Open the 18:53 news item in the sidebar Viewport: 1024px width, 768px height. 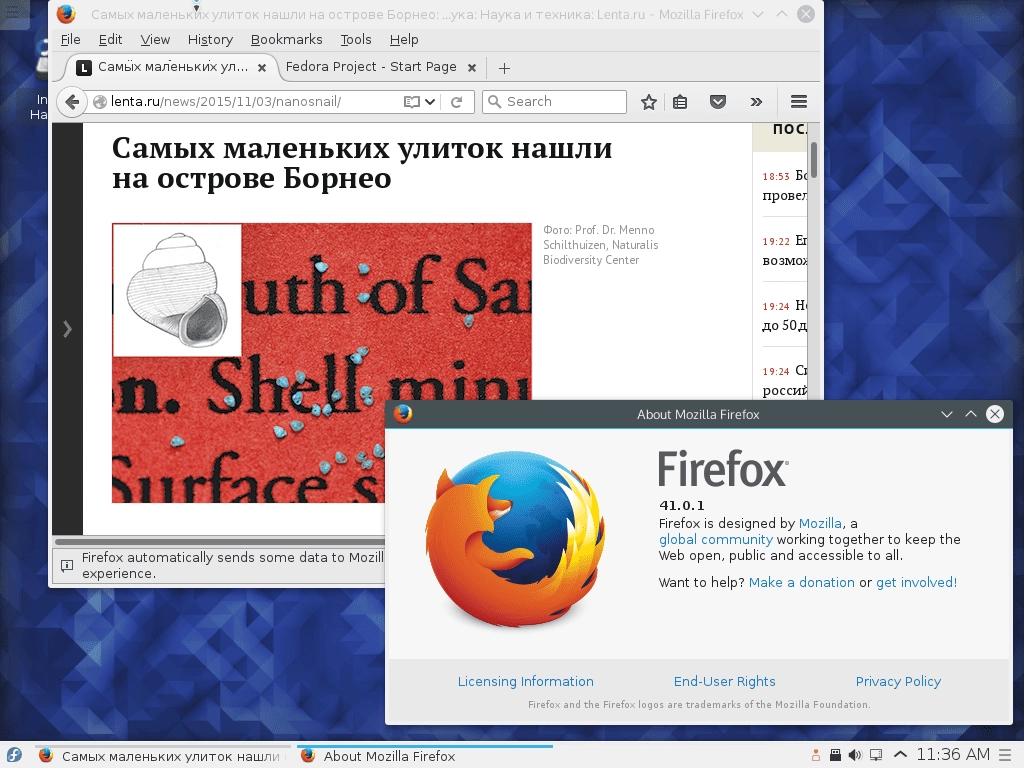coord(784,185)
